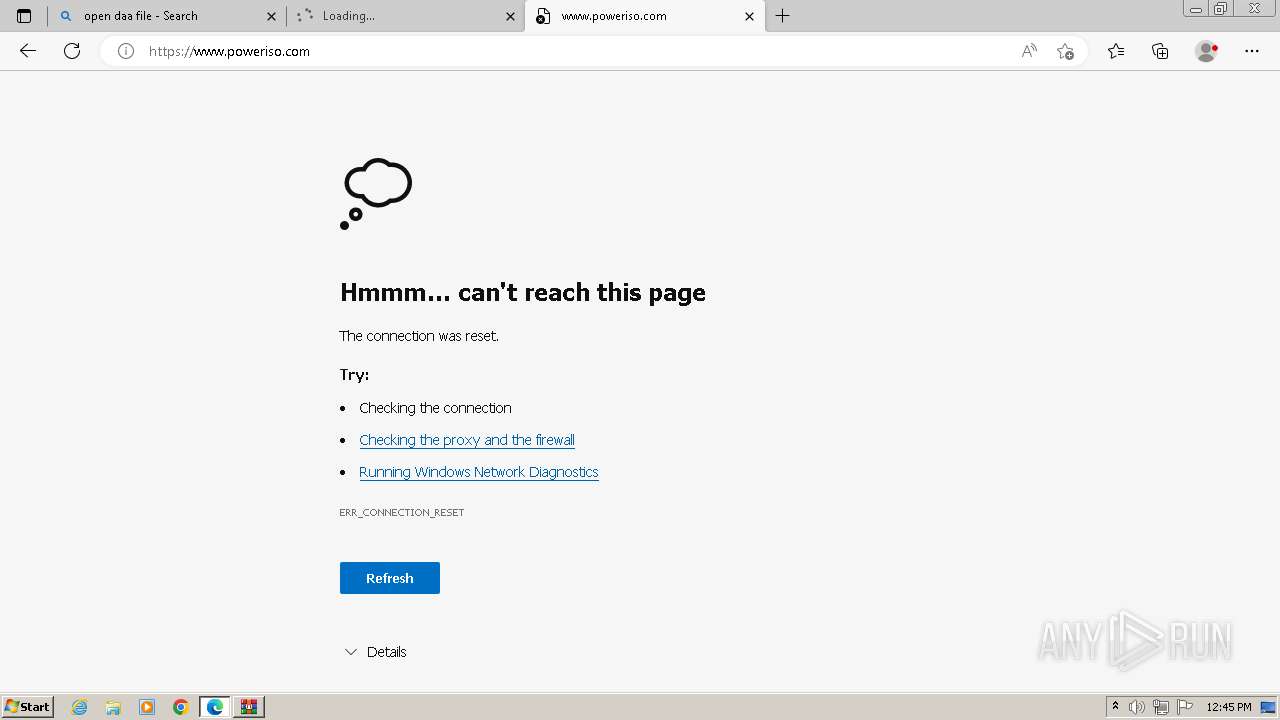This screenshot has width=1280, height=720.
Task: Launch Google Chrome from taskbar
Action: point(181,707)
